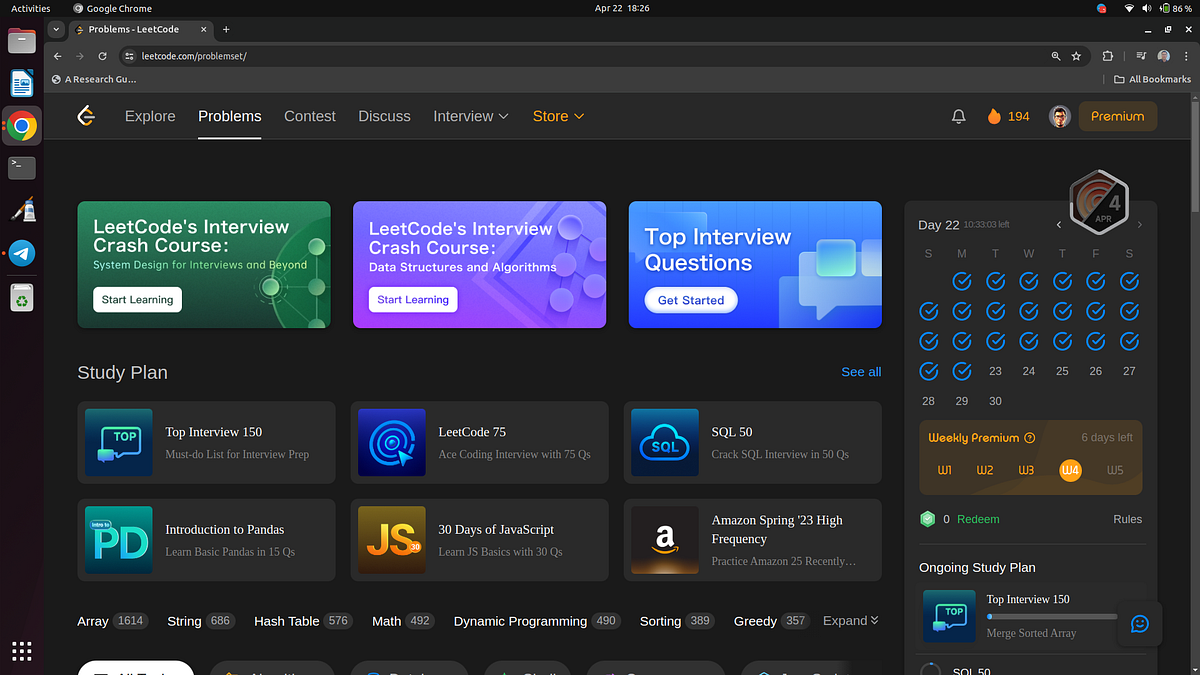The width and height of the screenshot is (1200, 675).
Task: Open notifications via the bell icon
Action: (958, 116)
